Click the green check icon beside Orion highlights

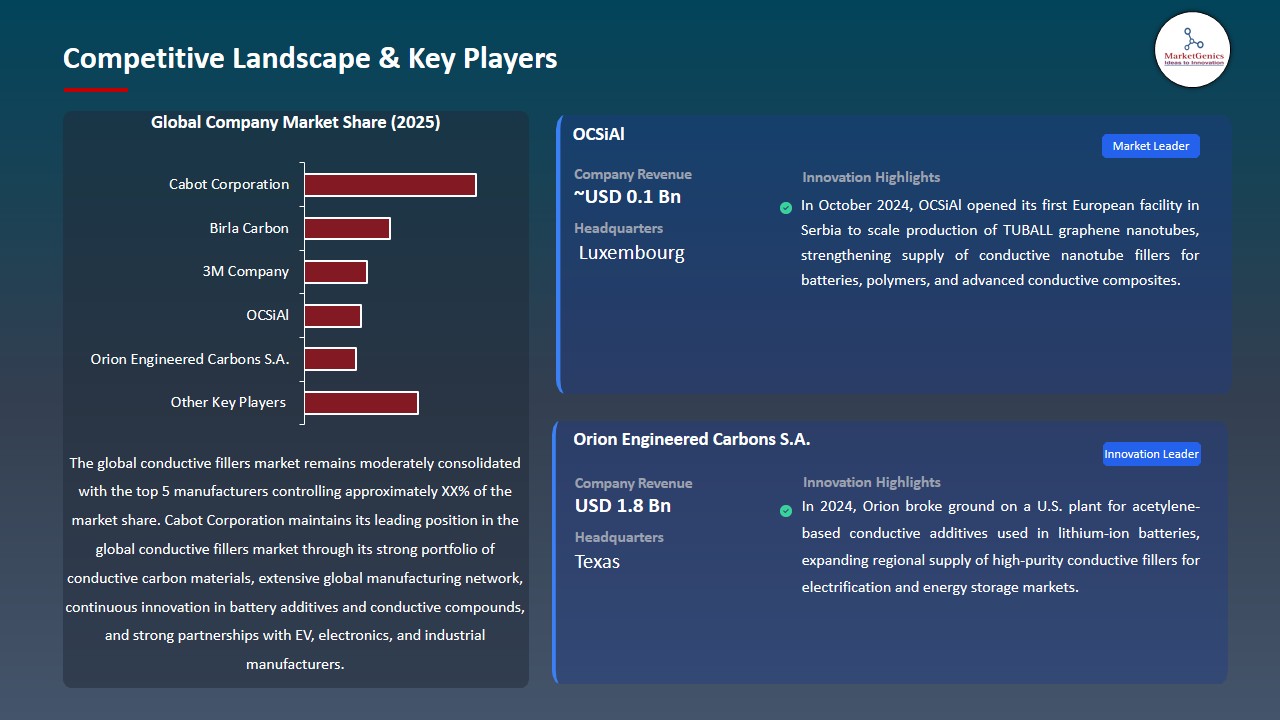786,511
